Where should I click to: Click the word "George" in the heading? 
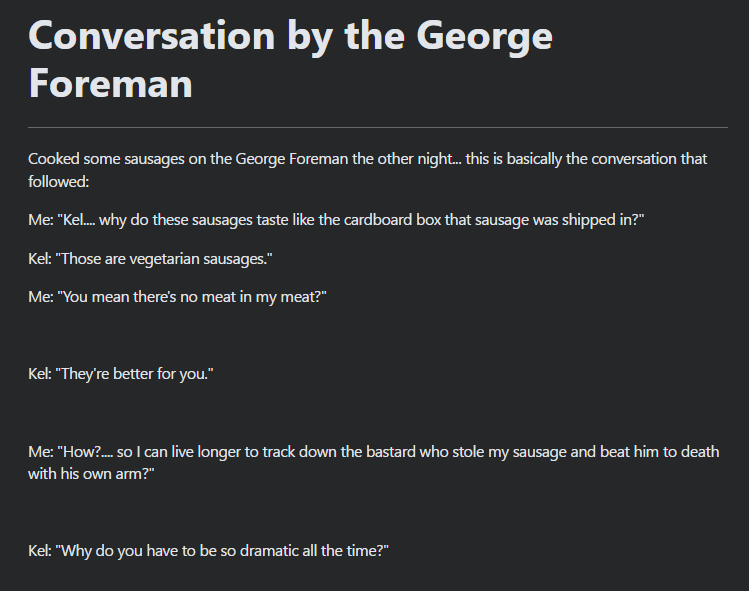(485, 36)
